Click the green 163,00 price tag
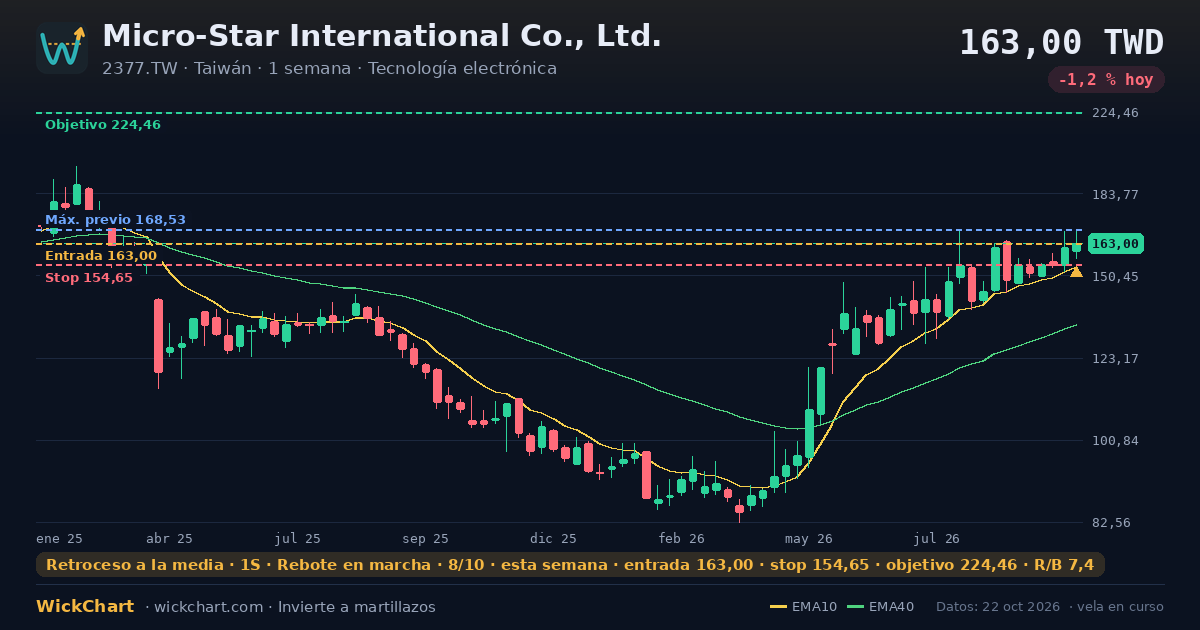Viewport: 1200px width, 630px height. (1115, 244)
